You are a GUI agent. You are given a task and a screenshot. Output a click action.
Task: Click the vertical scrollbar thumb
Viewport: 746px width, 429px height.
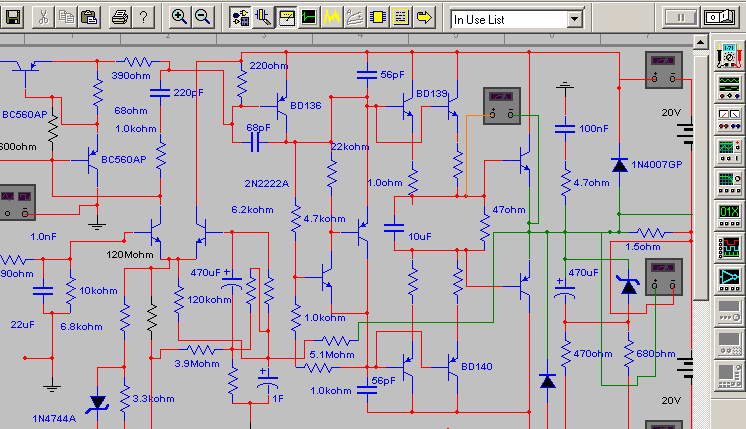coord(700,178)
